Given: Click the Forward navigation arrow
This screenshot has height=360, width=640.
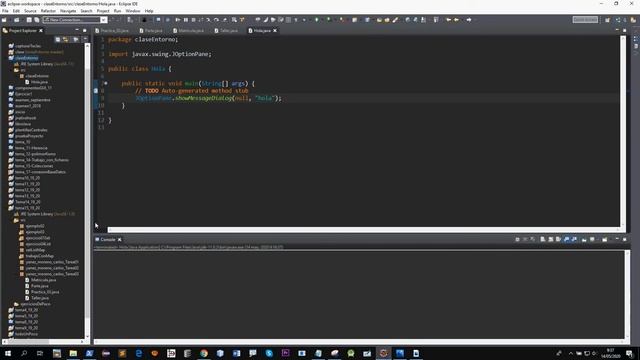Looking at the screenshot, I should (469, 20).
